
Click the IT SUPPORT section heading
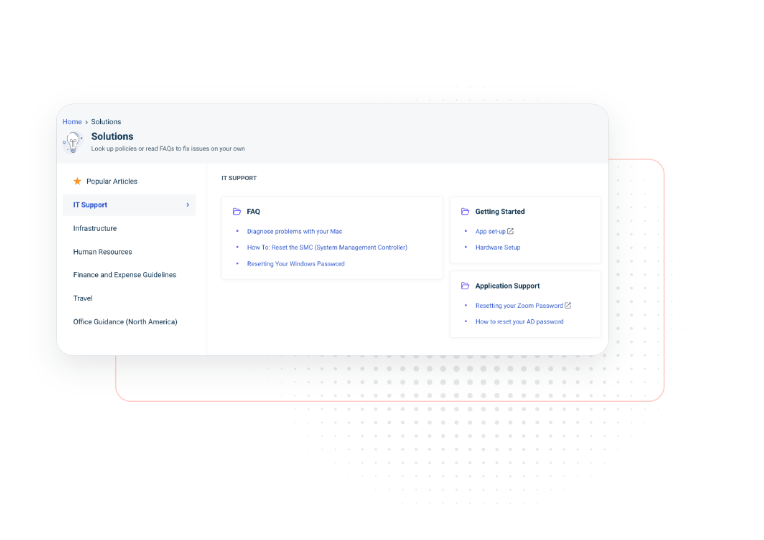pyautogui.click(x=239, y=178)
